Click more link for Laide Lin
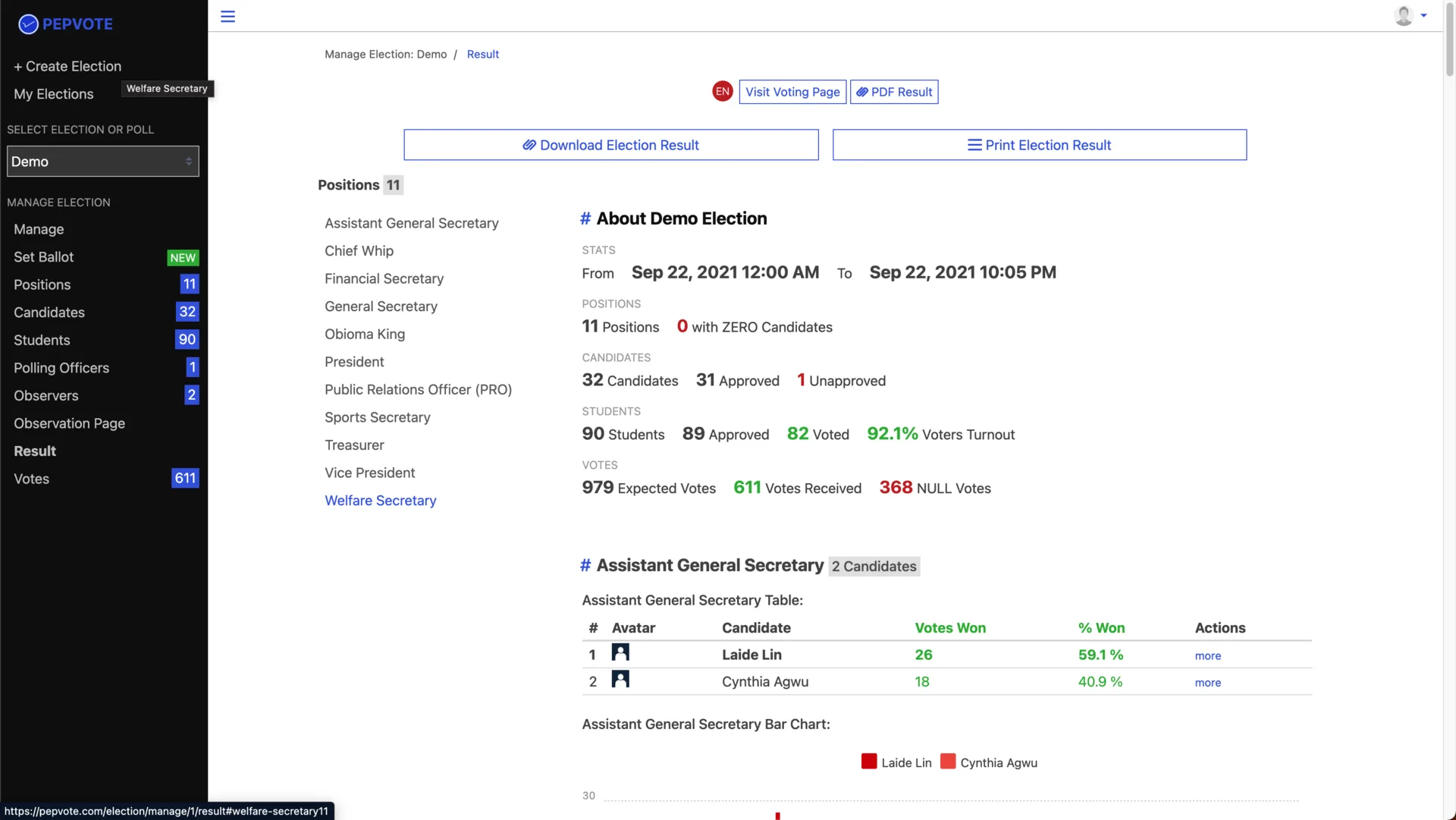1456x820 pixels. (1208, 655)
